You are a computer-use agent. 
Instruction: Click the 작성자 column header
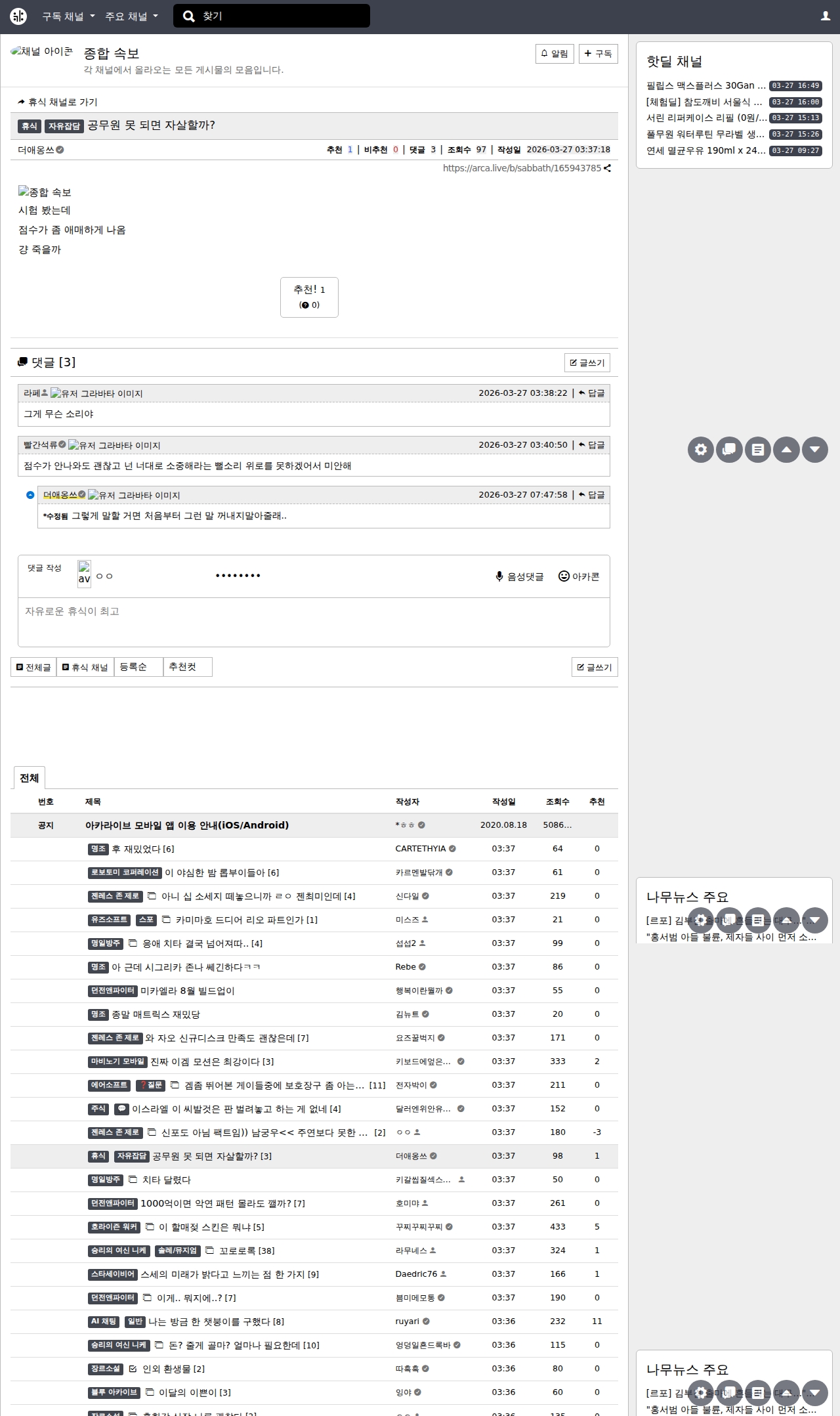point(408,802)
